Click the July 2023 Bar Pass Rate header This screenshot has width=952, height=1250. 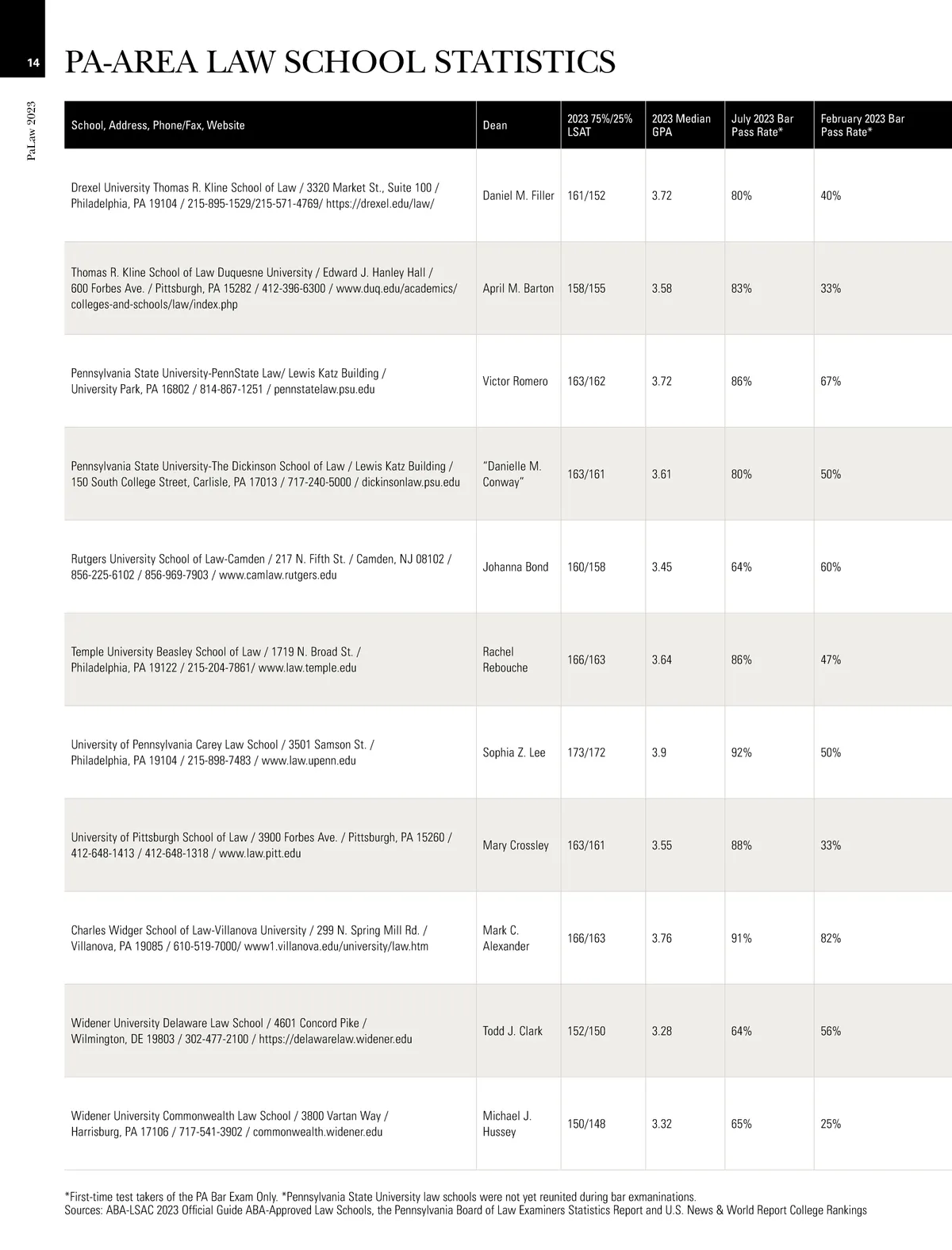(762, 125)
